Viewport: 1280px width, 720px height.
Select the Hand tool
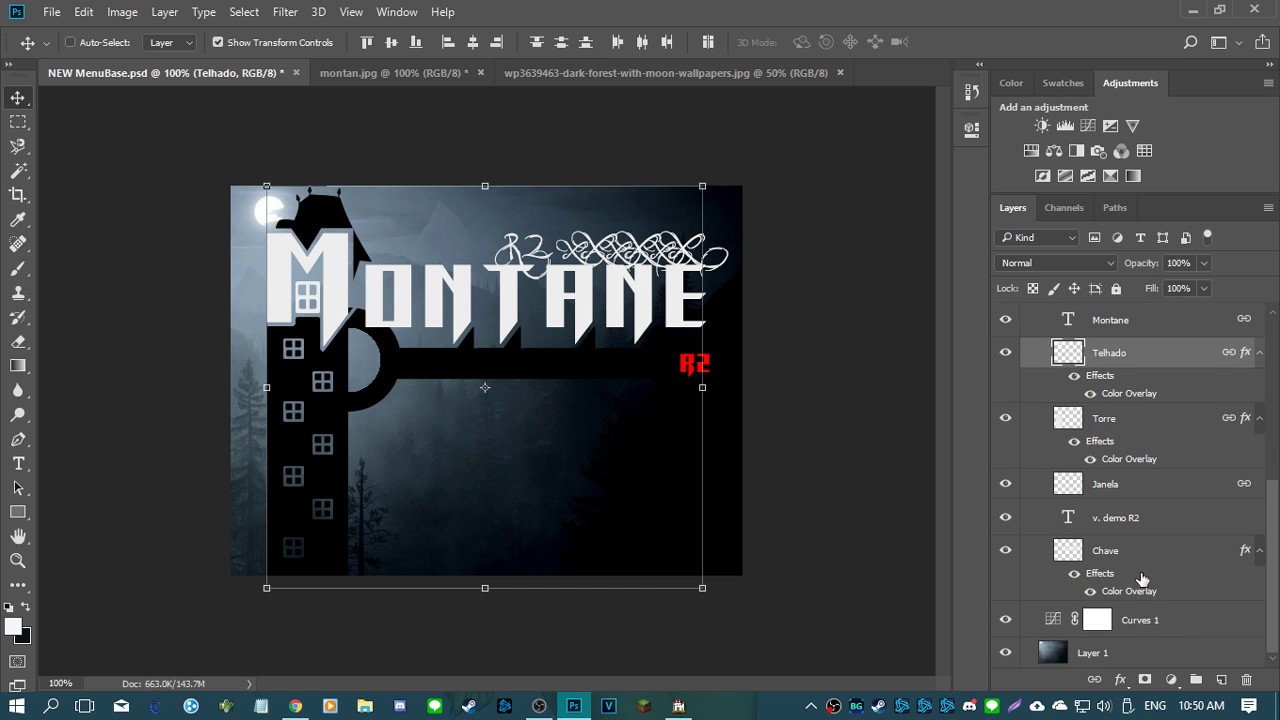[18, 537]
